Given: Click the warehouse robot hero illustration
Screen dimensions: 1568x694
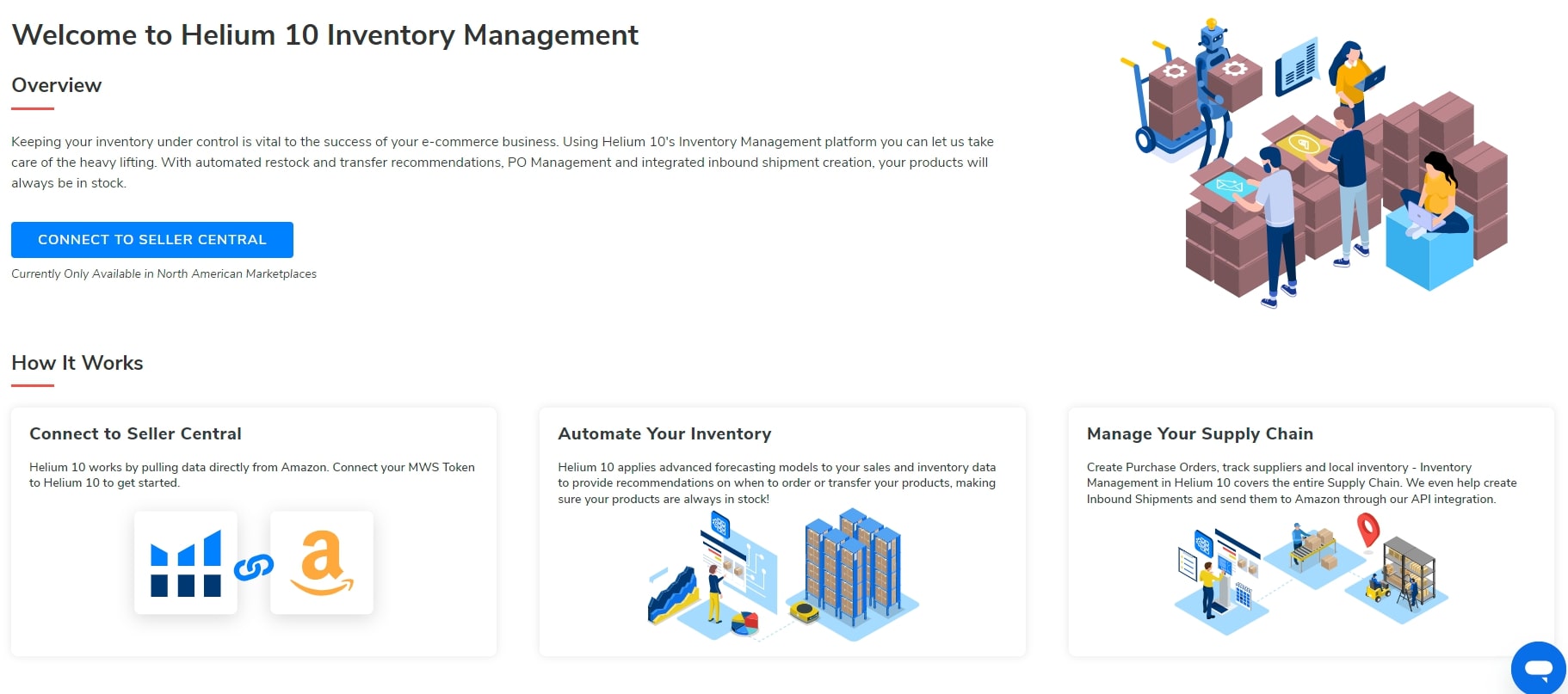Looking at the screenshot, I should 1314,163.
